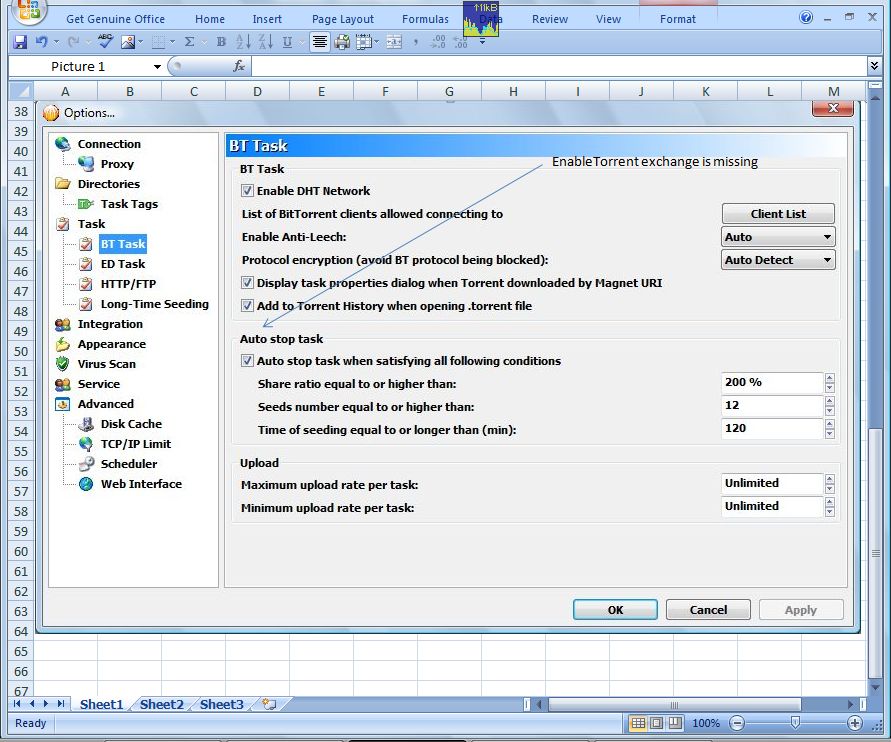Toggle Add to Torrent History checkbox
This screenshot has width=891, height=742.
point(248,306)
